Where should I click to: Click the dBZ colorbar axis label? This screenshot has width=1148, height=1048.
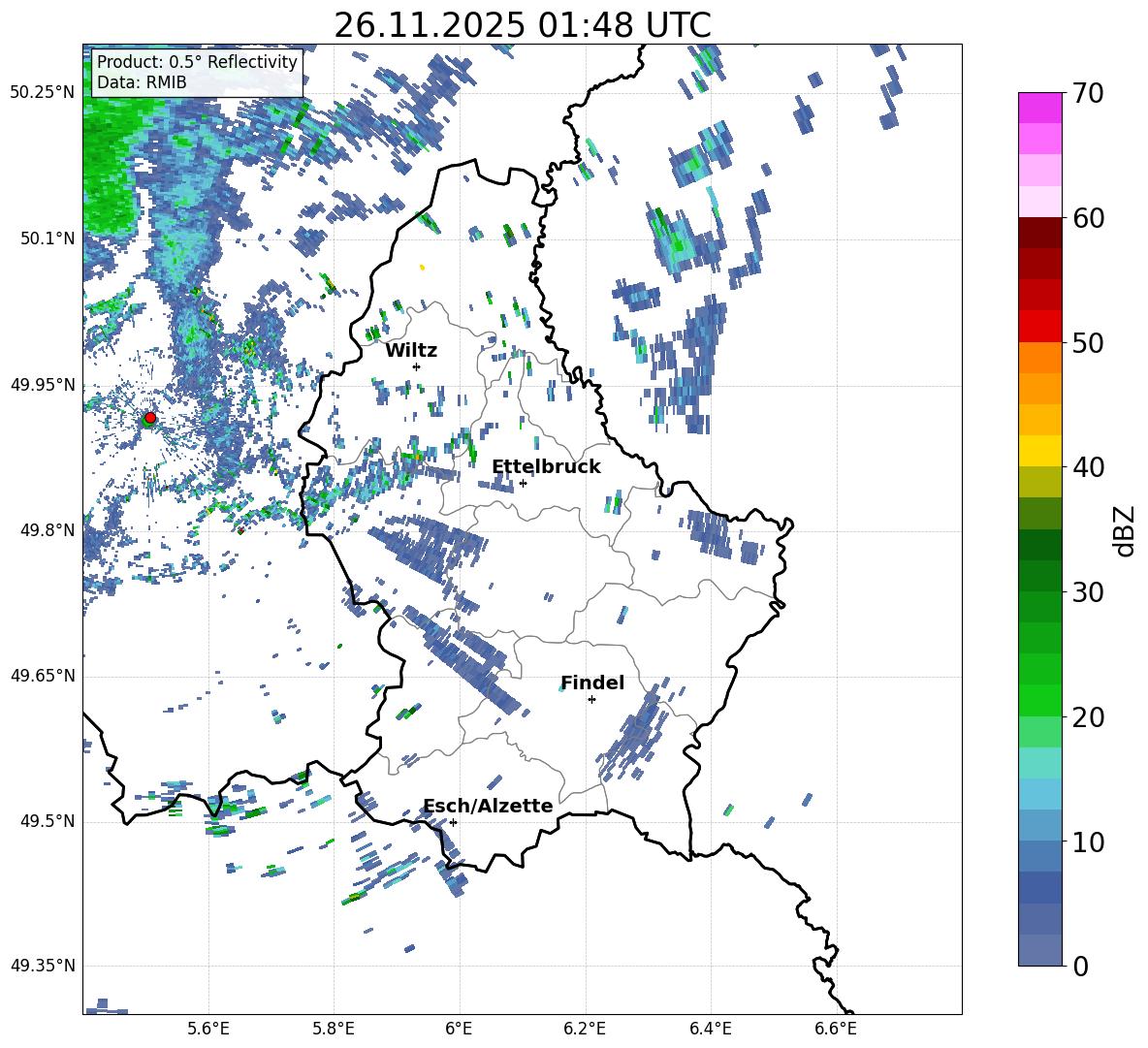1123,530
